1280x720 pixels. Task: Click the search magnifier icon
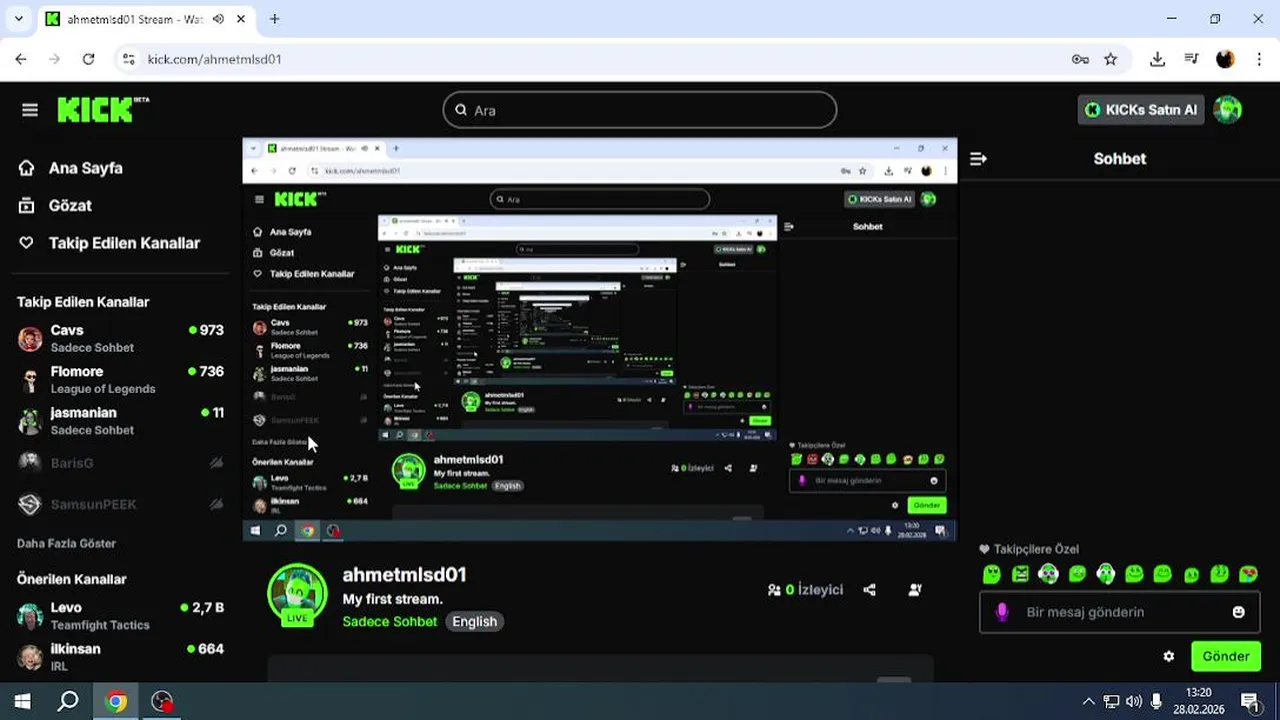pyautogui.click(x=461, y=110)
